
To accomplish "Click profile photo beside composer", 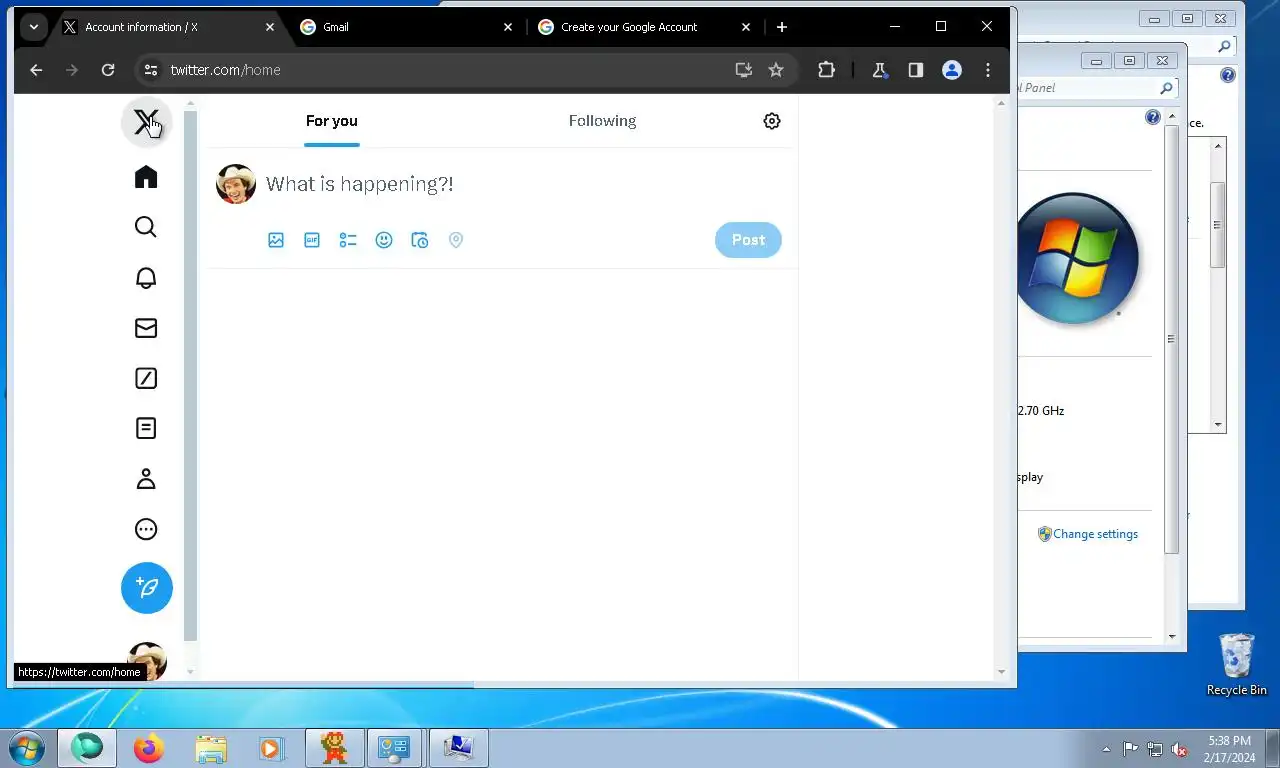I will click(236, 184).
